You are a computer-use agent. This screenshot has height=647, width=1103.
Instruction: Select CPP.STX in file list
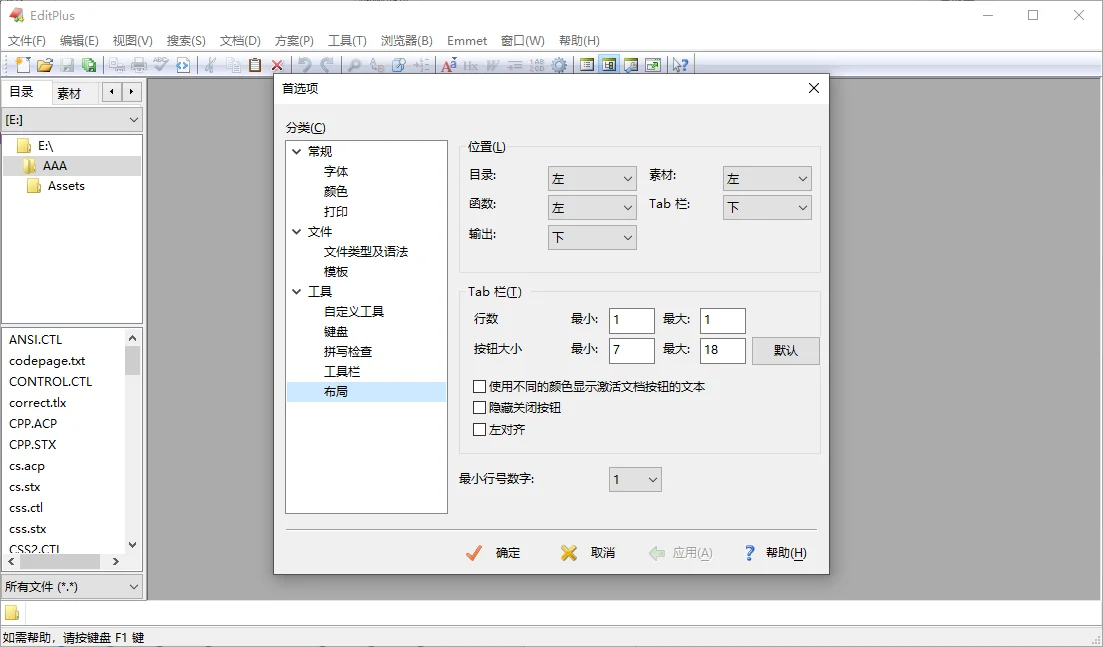(32, 444)
